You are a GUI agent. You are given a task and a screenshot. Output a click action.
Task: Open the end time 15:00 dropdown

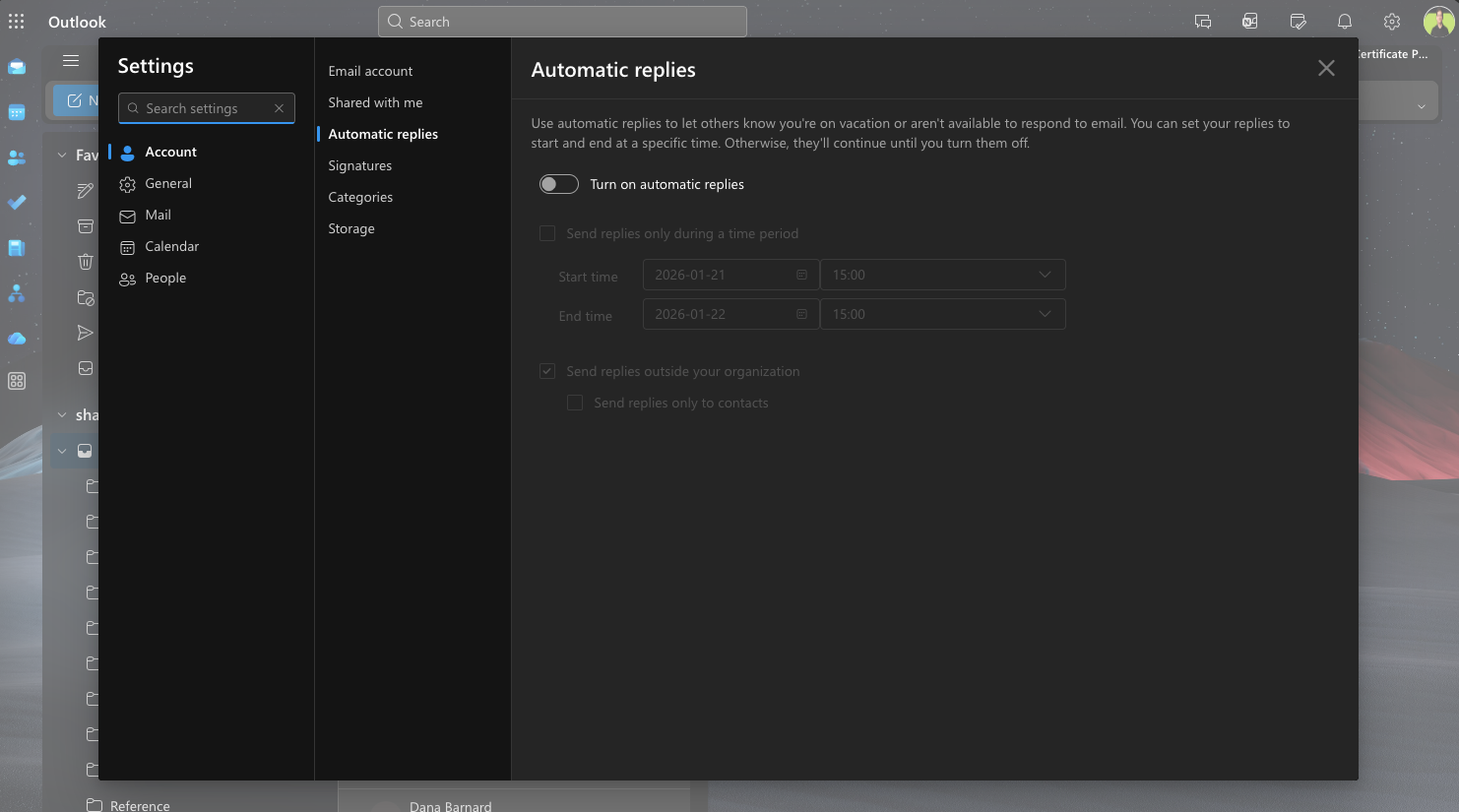coord(942,314)
